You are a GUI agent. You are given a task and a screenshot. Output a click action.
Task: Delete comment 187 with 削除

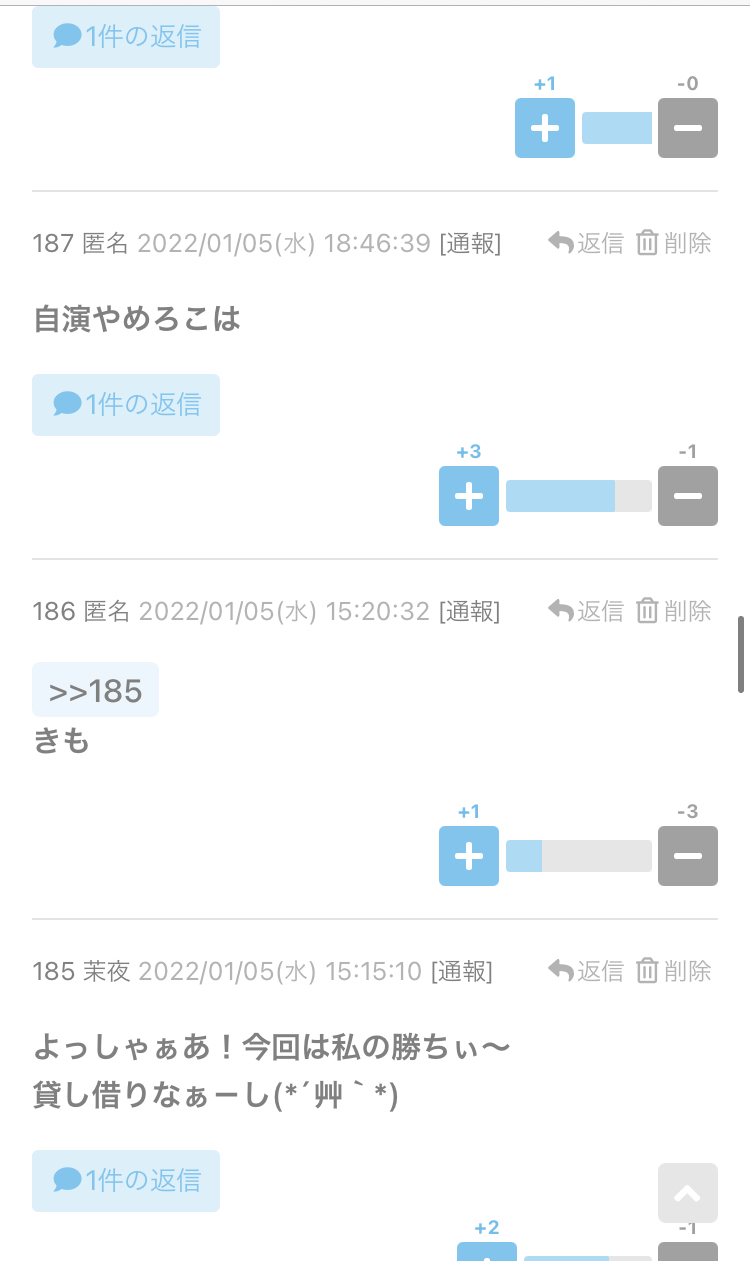point(674,243)
